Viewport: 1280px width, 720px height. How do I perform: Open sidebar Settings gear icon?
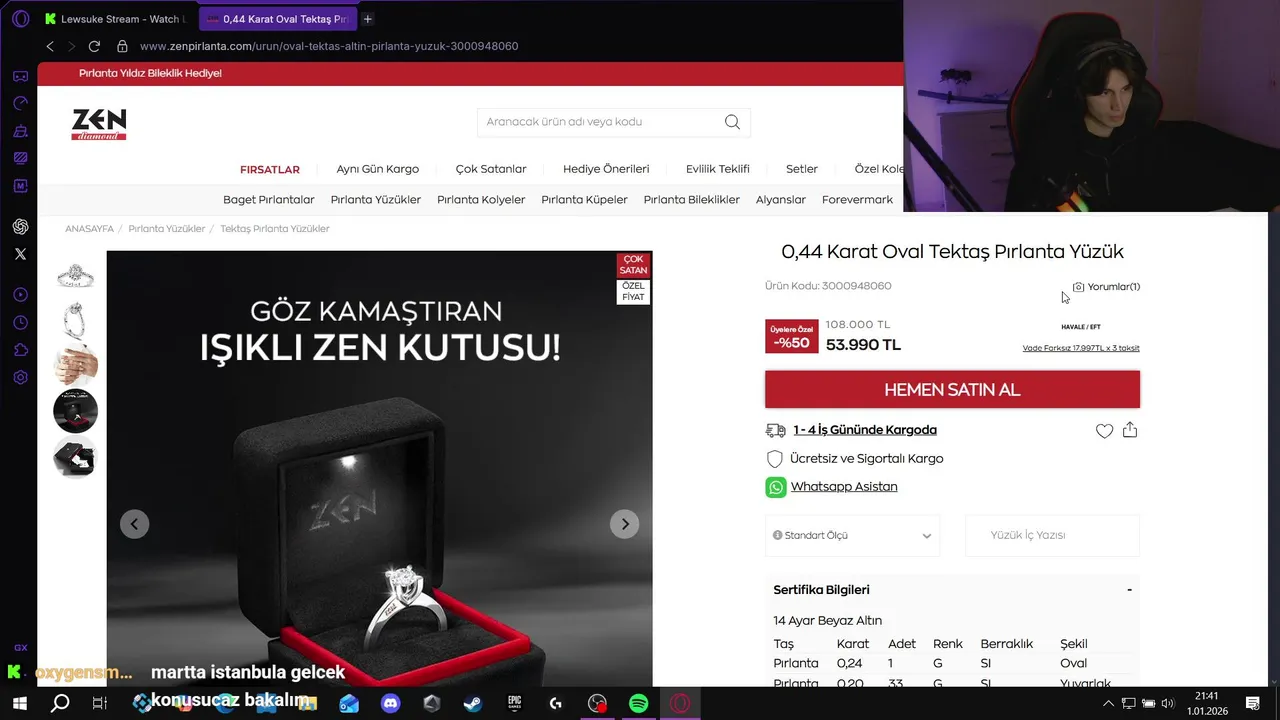(x=20, y=378)
